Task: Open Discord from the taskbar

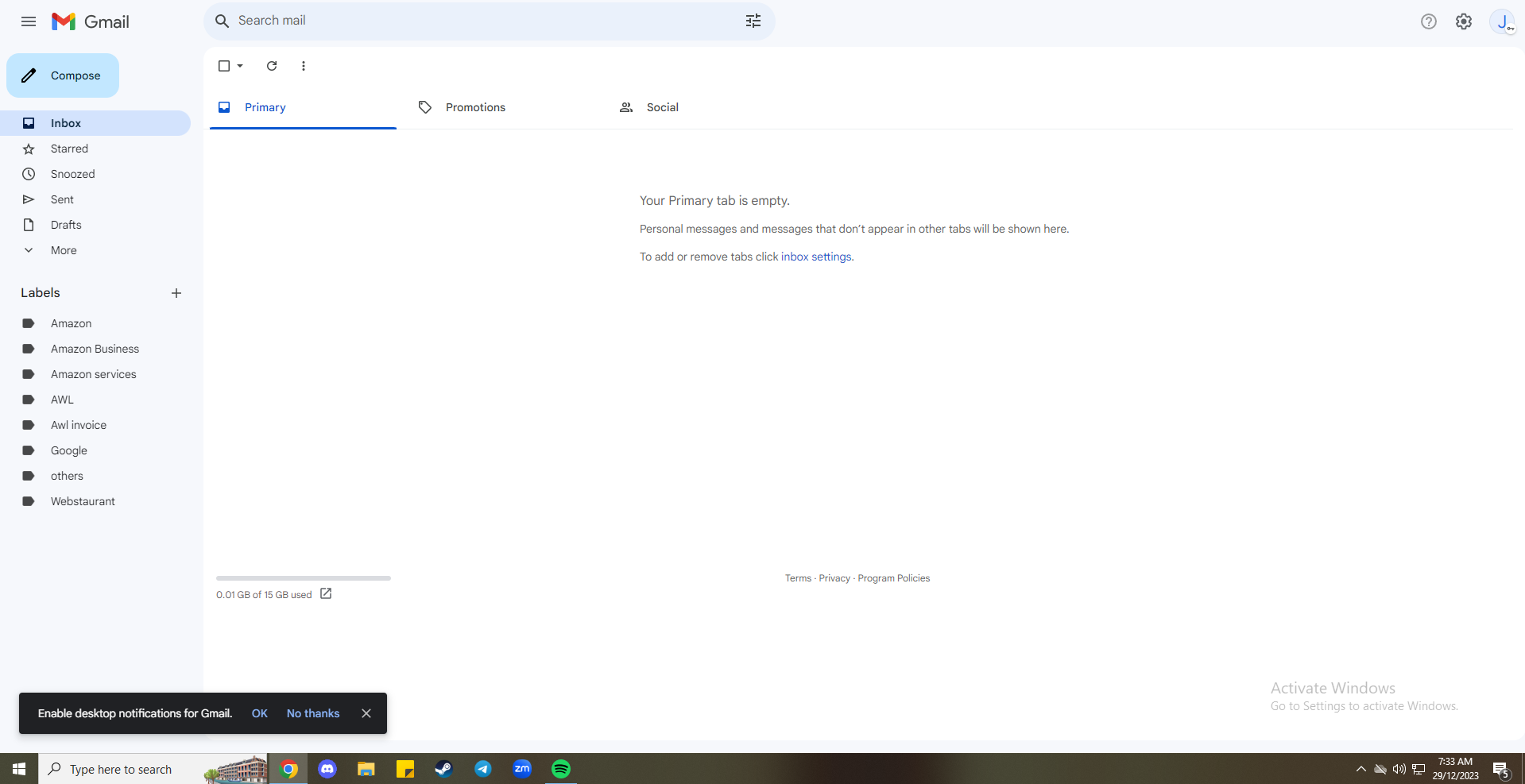Action: pos(327,769)
